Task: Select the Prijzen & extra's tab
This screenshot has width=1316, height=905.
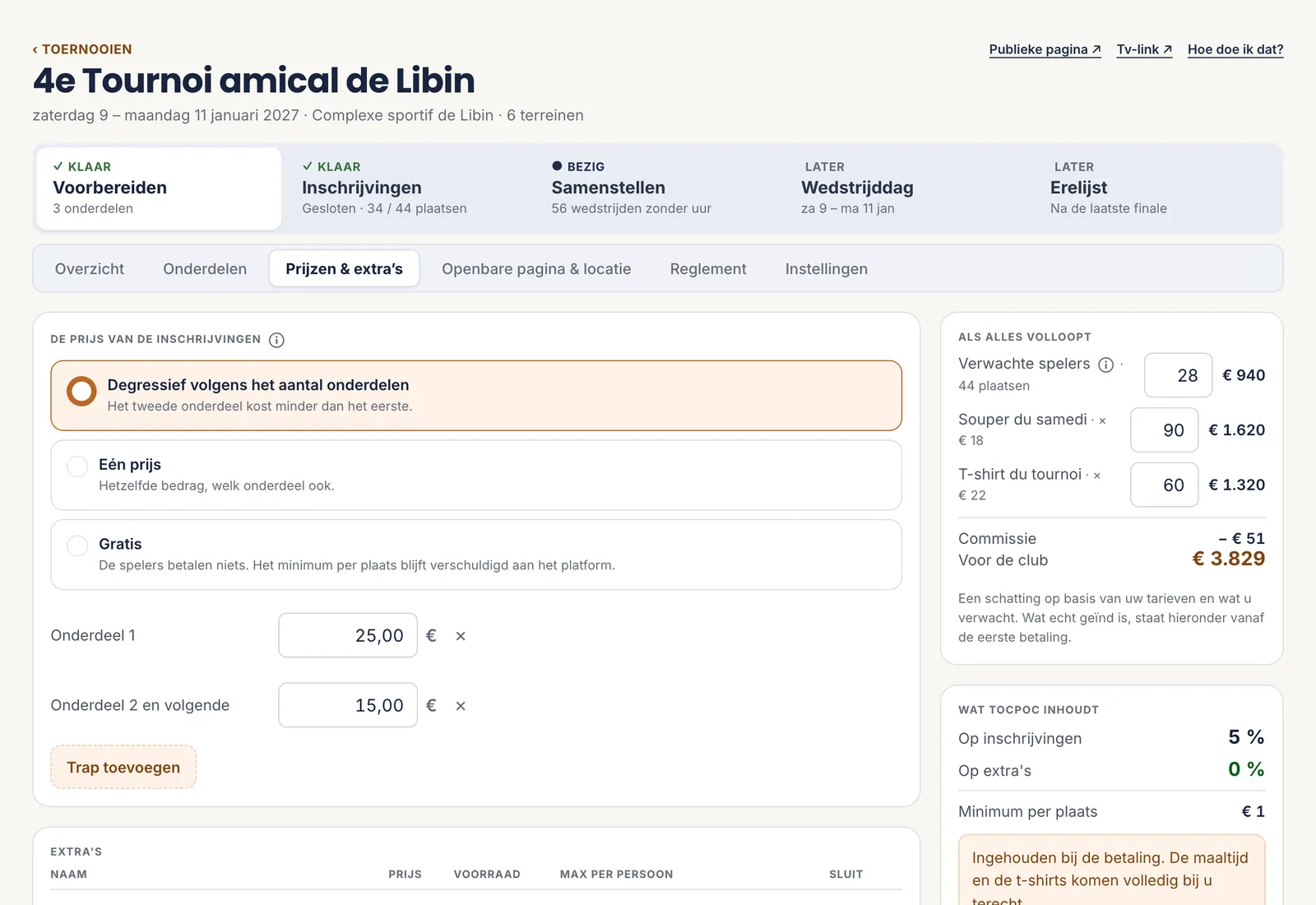Action: 345,269
